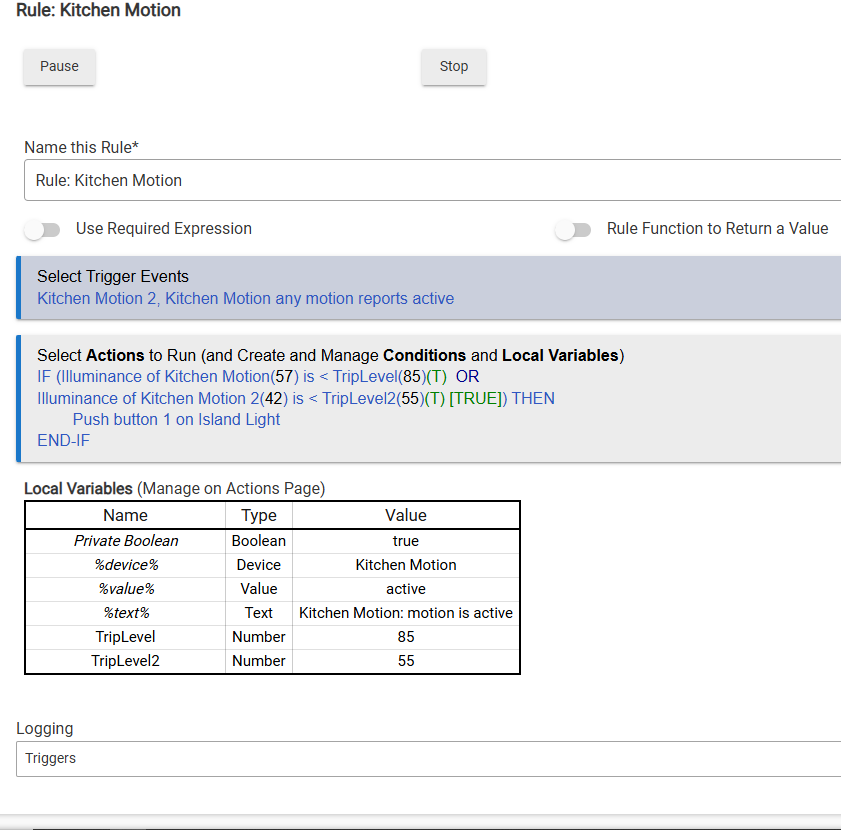Viewport: 841px width, 830px height.
Task: Open the Logging dropdown
Action: 430,759
